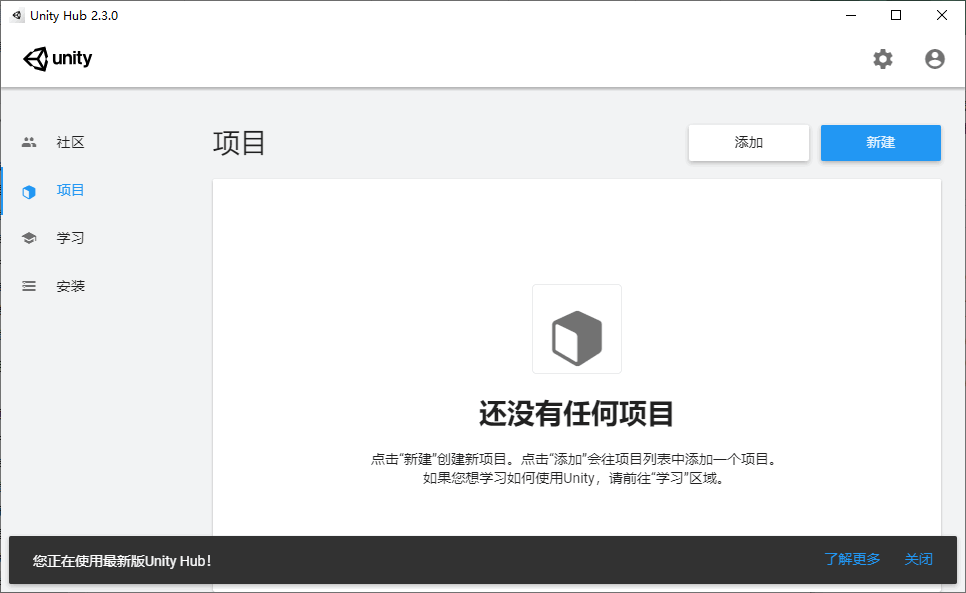Click the 学习 graduation cap icon
966x593 pixels.
pos(29,238)
